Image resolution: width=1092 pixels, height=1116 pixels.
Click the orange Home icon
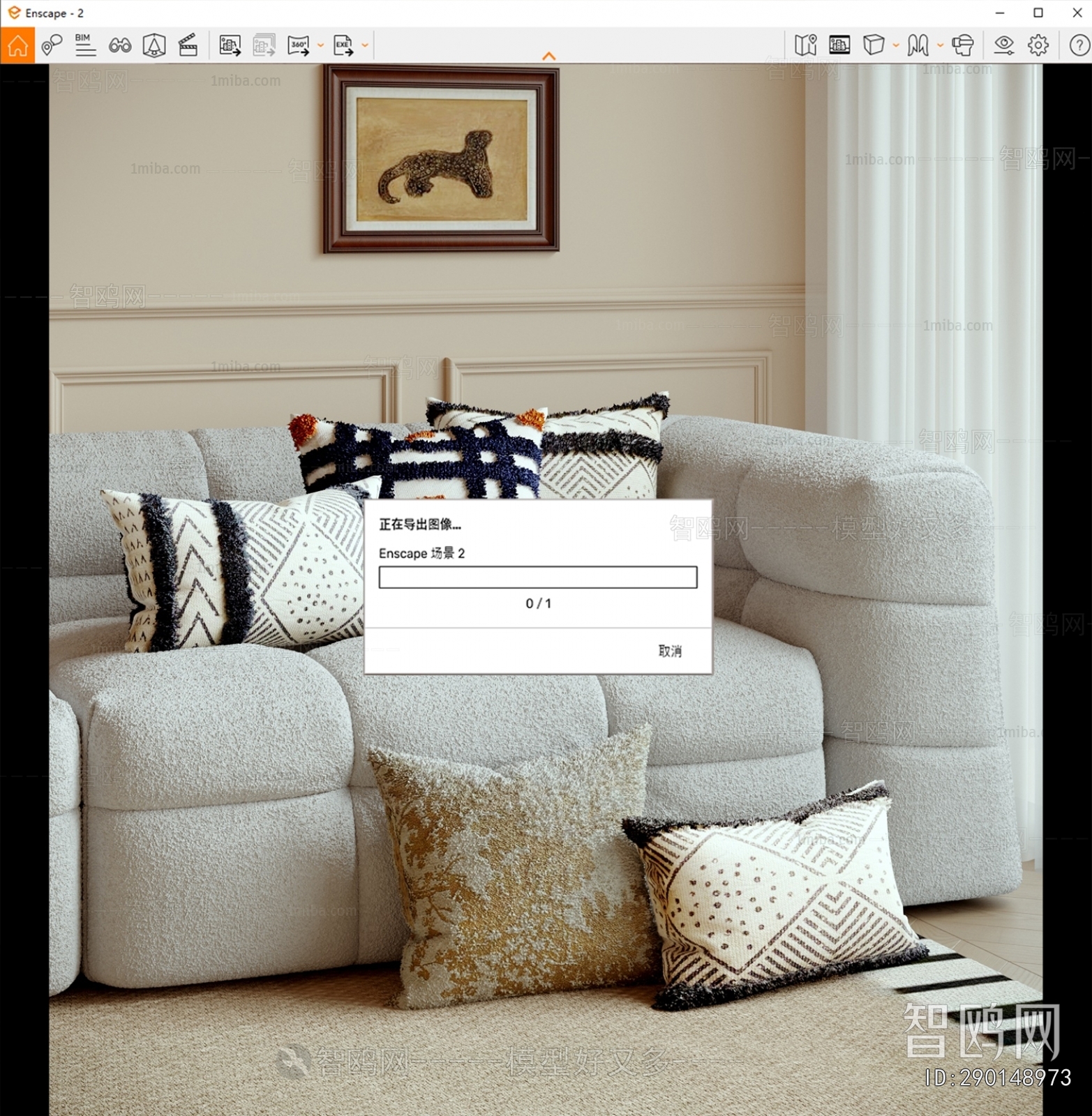(17, 45)
